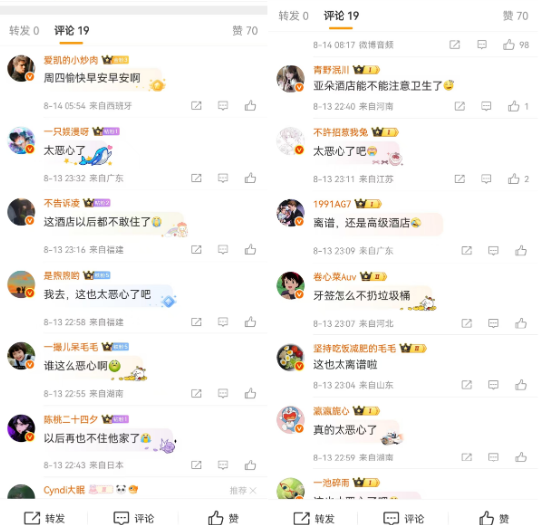Like the 真的太恶心了 comment
Viewport: 550px width, 526px height.
521,457
